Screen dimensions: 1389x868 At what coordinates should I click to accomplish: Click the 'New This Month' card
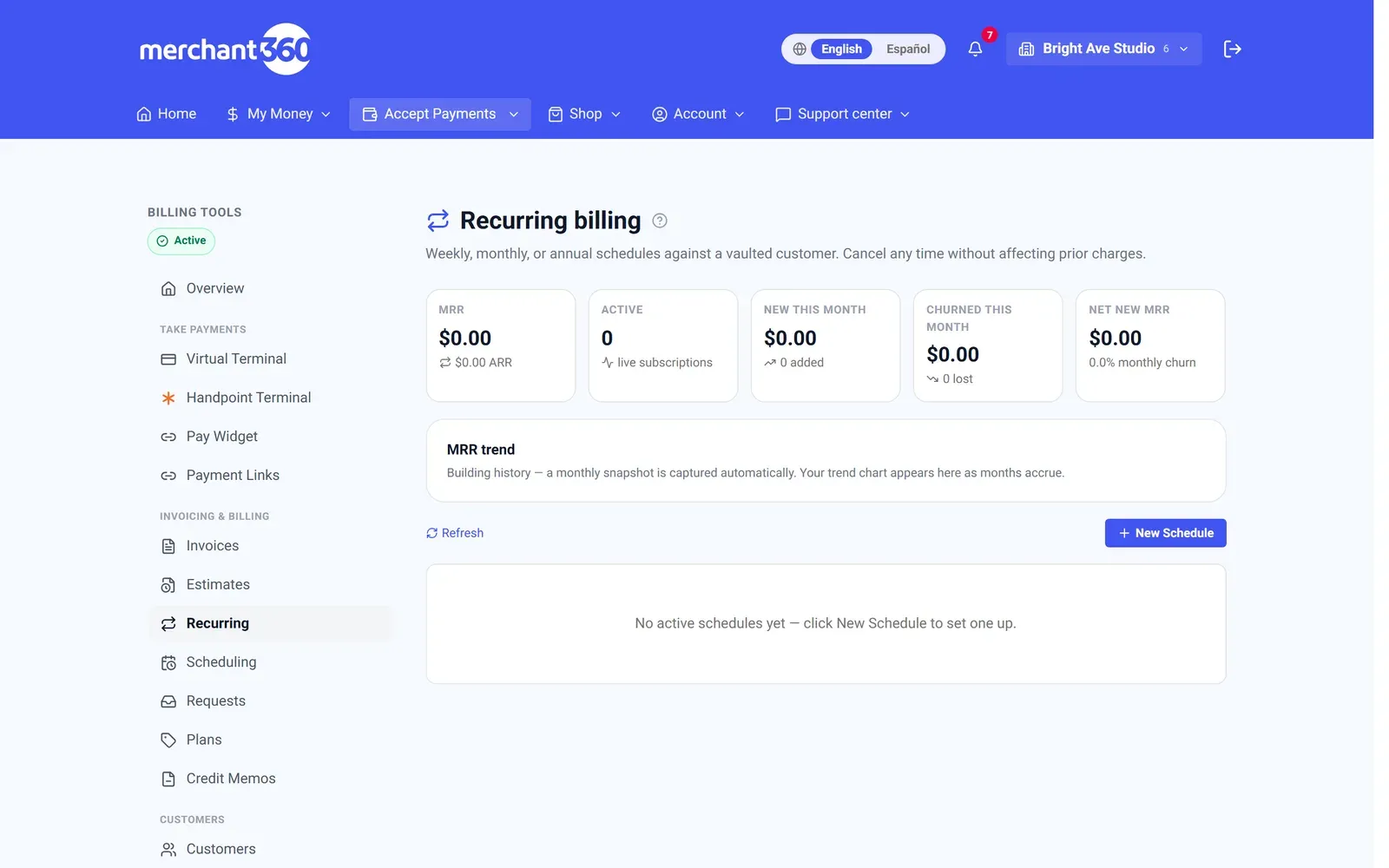pos(826,346)
